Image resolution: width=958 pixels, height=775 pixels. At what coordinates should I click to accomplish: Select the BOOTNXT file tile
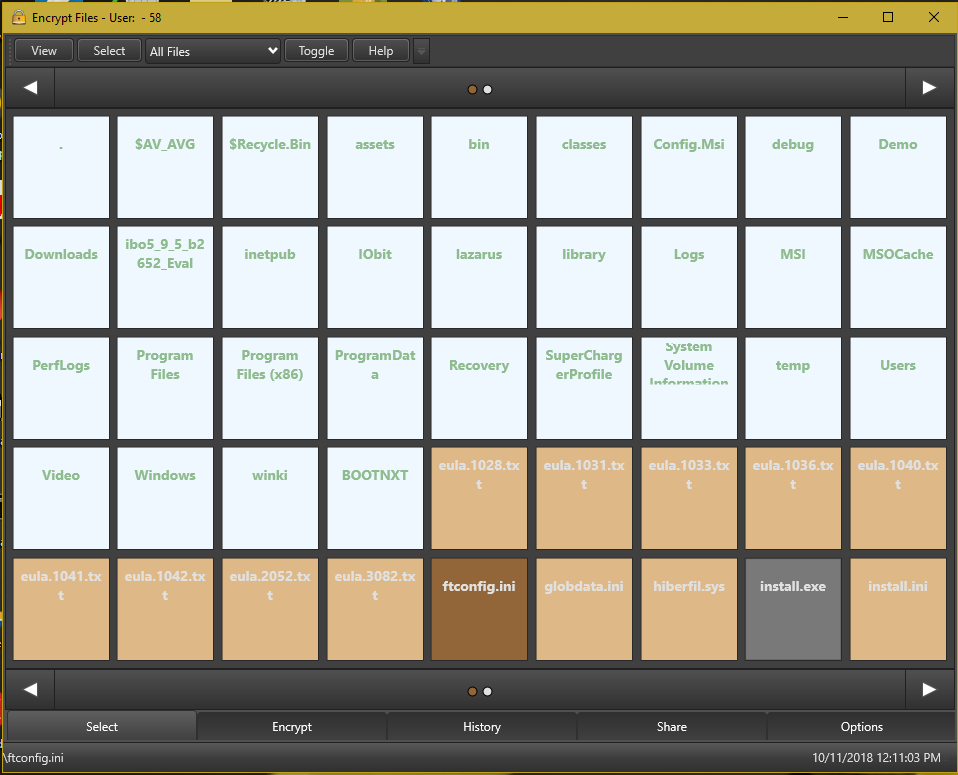pyautogui.click(x=375, y=498)
